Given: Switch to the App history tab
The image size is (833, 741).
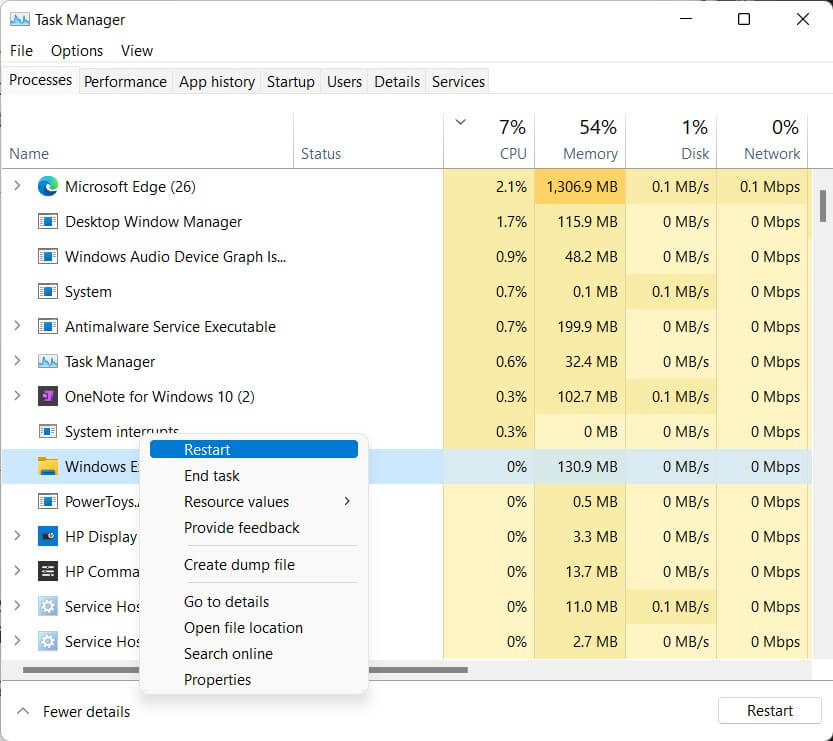Looking at the screenshot, I should point(217,81).
